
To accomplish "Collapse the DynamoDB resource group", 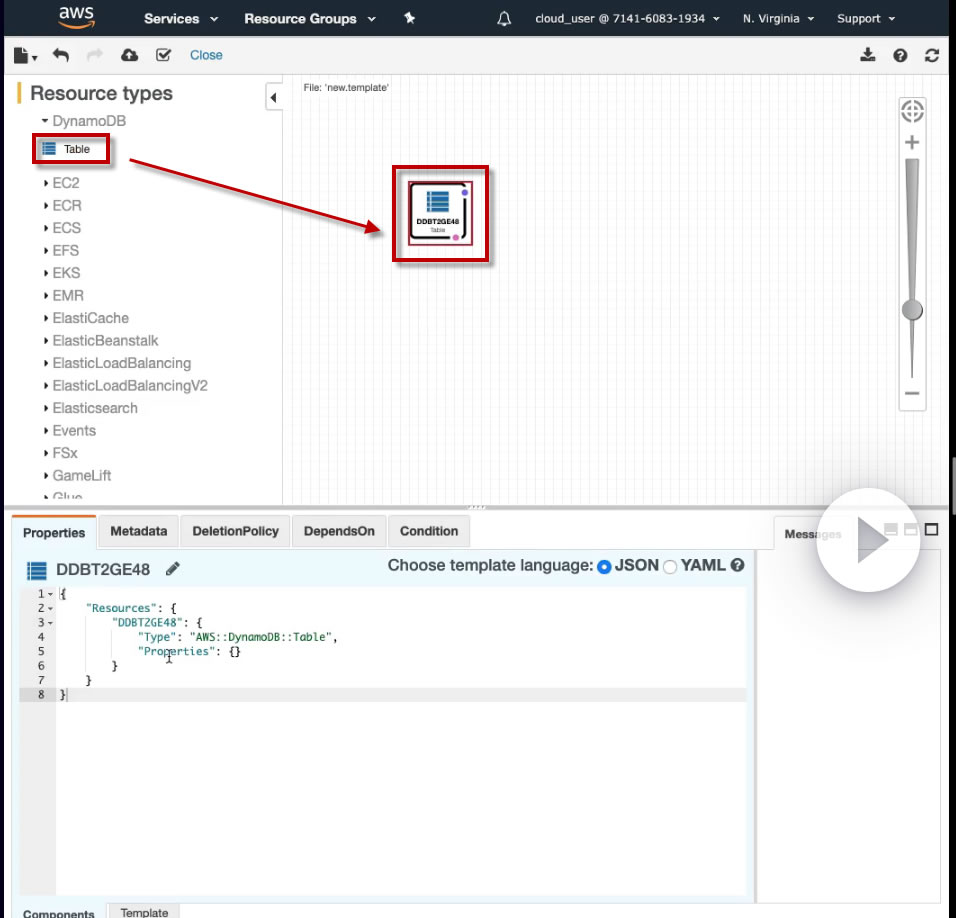I will pyautogui.click(x=45, y=121).
